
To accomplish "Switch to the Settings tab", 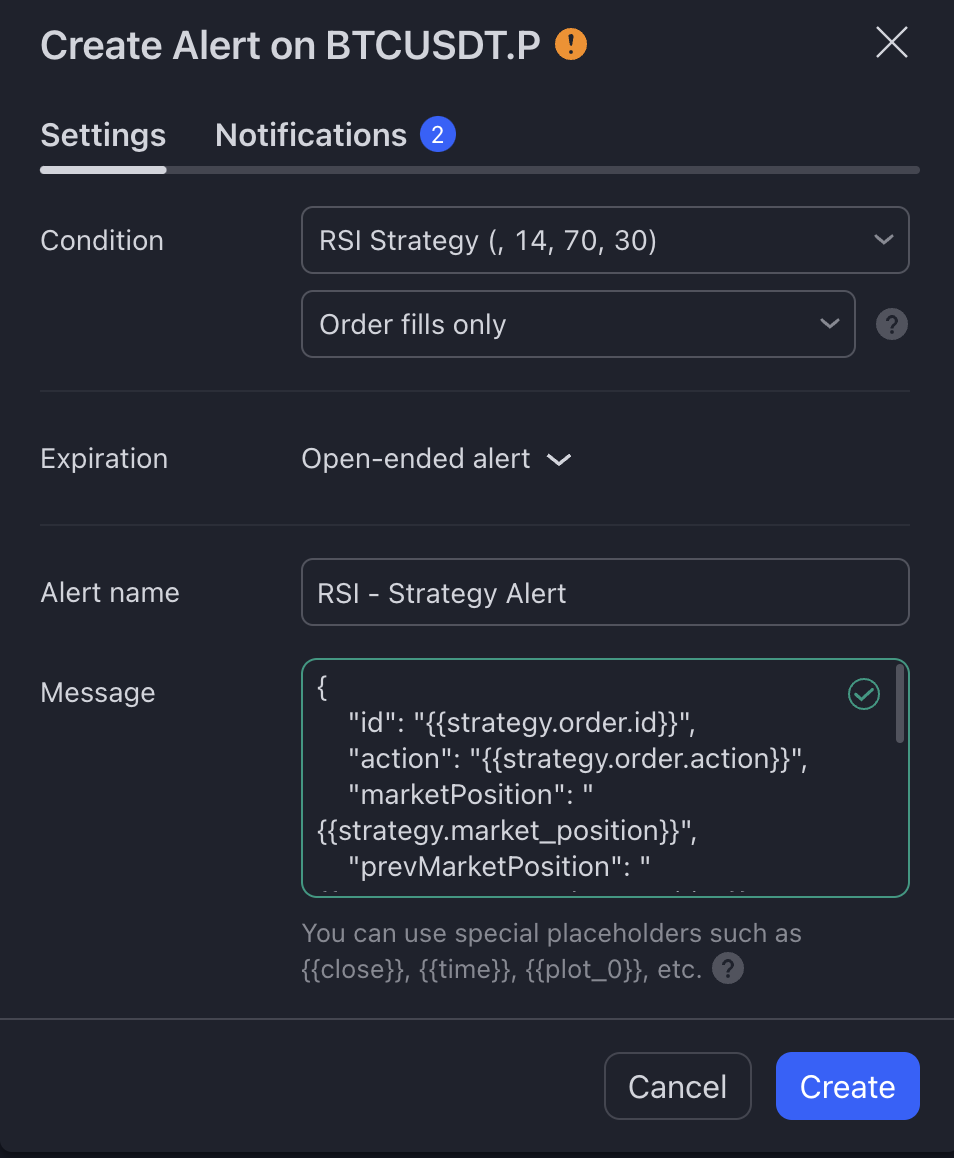I will click(x=103, y=135).
